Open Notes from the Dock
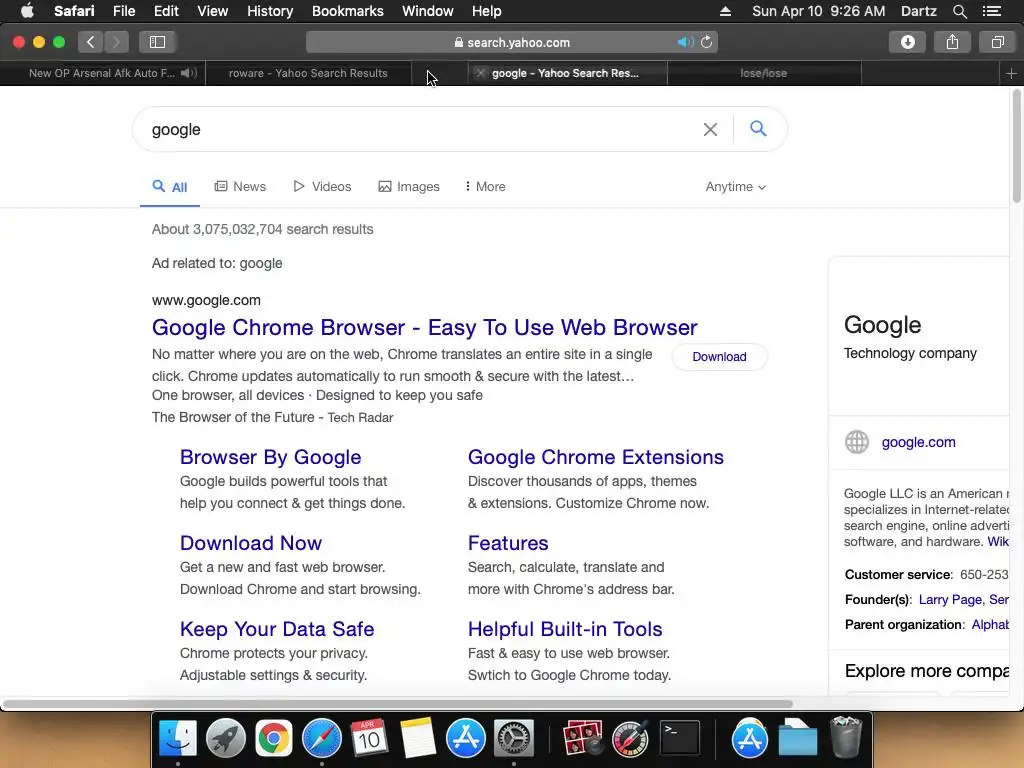Viewport: 1024px width, 768px height. point(417,738)
